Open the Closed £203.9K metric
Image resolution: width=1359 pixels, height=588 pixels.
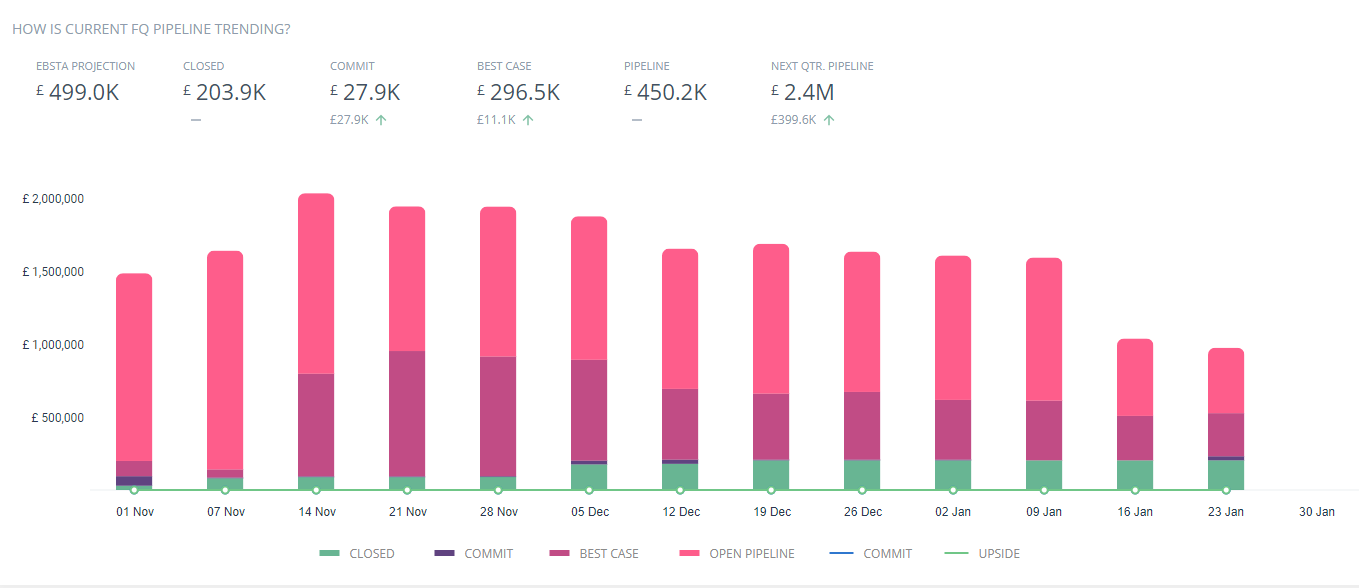point(224,93)
